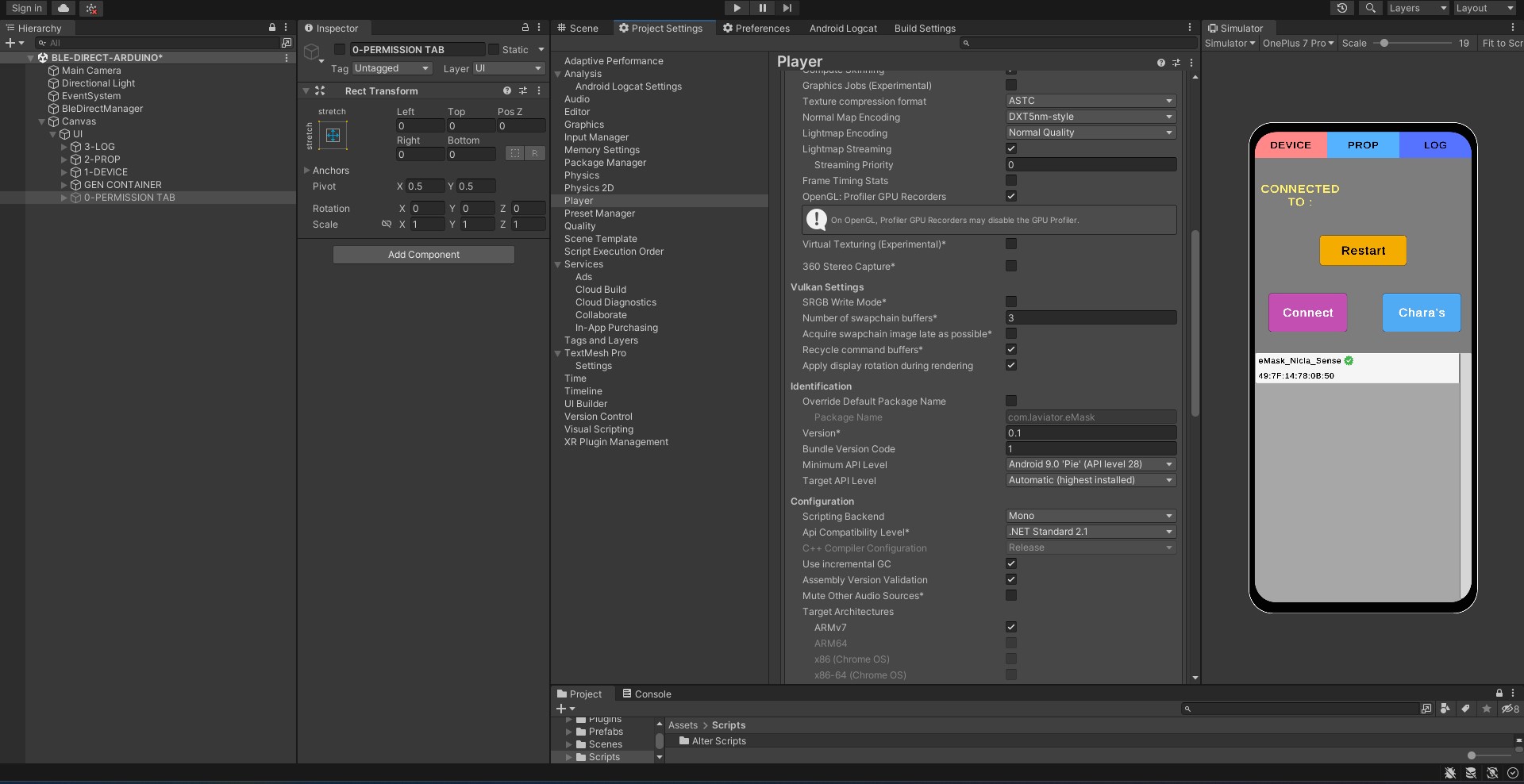The width and height of the screenshot is (1524, 784).
Task: Open the cloud services icon
Action: [x=63, y=8]
